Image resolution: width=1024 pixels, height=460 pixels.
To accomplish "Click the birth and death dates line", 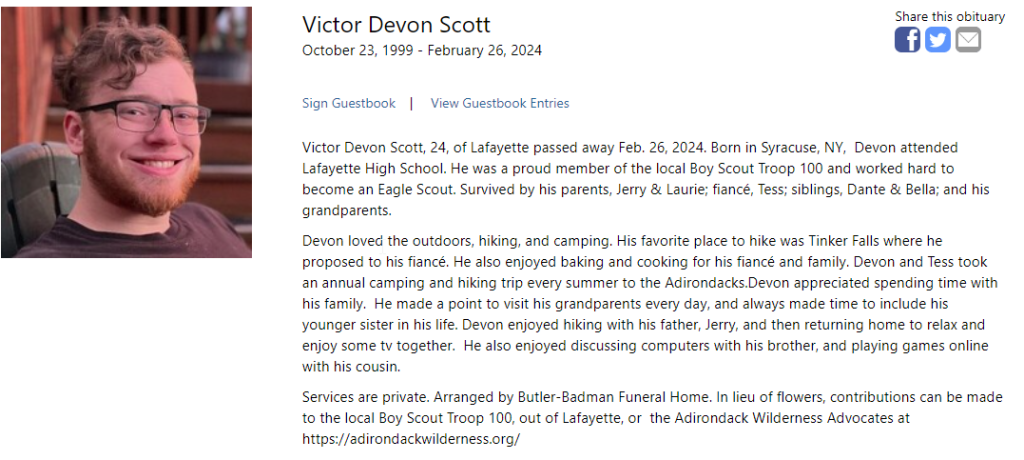I will [x=421, y=50].
